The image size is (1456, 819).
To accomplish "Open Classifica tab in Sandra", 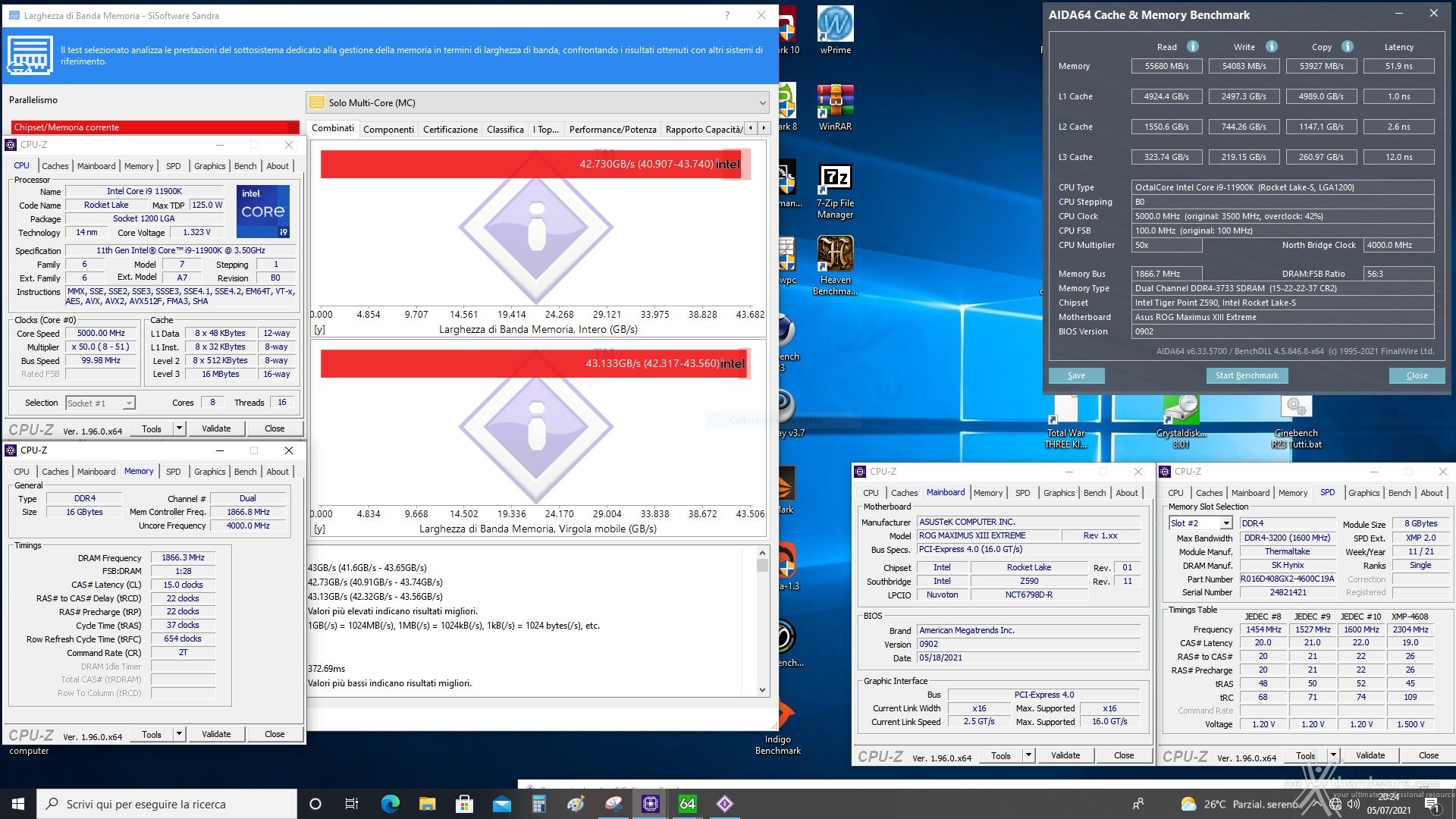I will pos(505,129).
